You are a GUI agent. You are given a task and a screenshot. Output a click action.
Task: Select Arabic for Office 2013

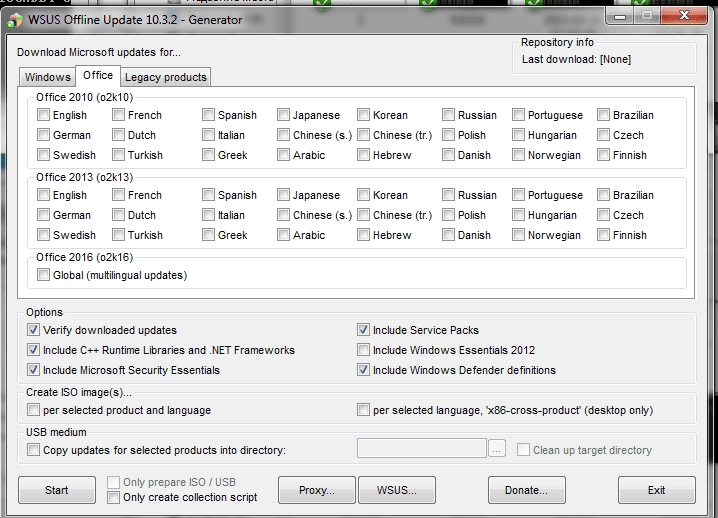(x=283, y=235)
